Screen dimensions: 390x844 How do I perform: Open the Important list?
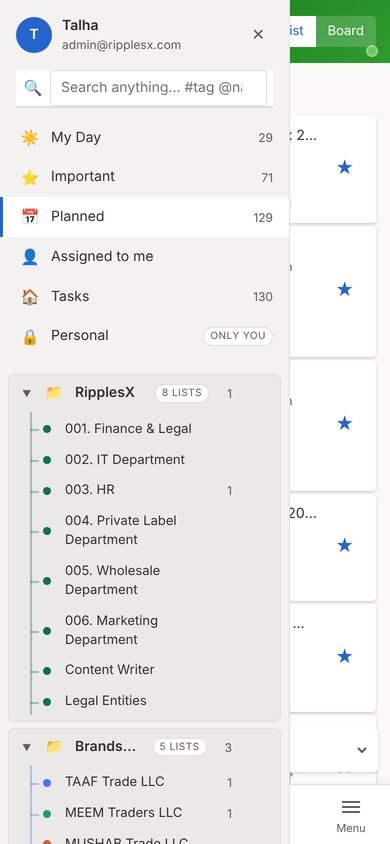145,177
